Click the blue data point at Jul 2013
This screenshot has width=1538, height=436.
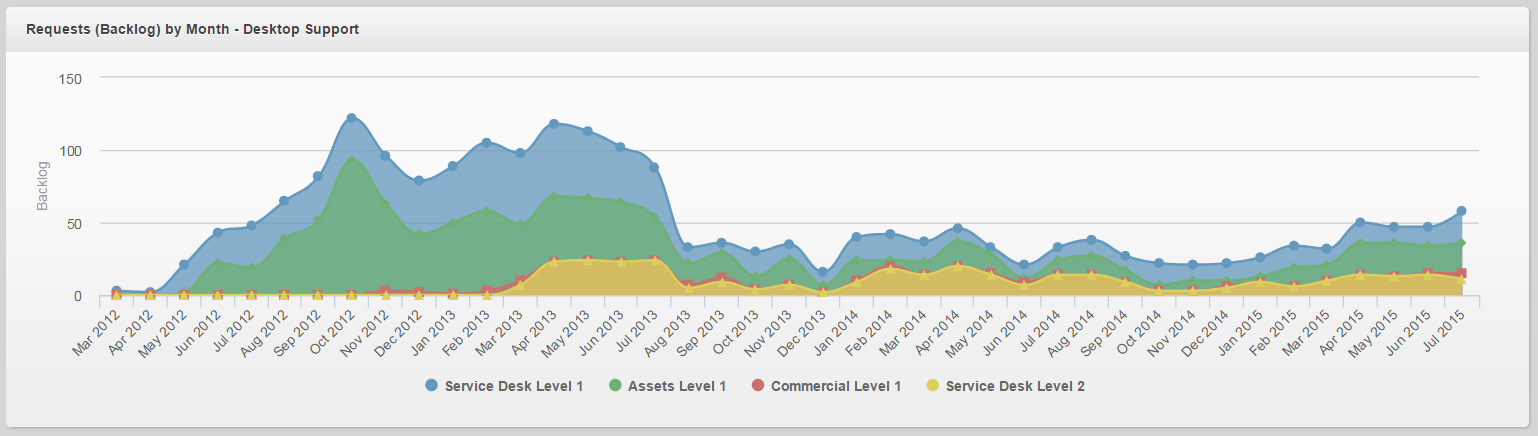click(654, 167)
